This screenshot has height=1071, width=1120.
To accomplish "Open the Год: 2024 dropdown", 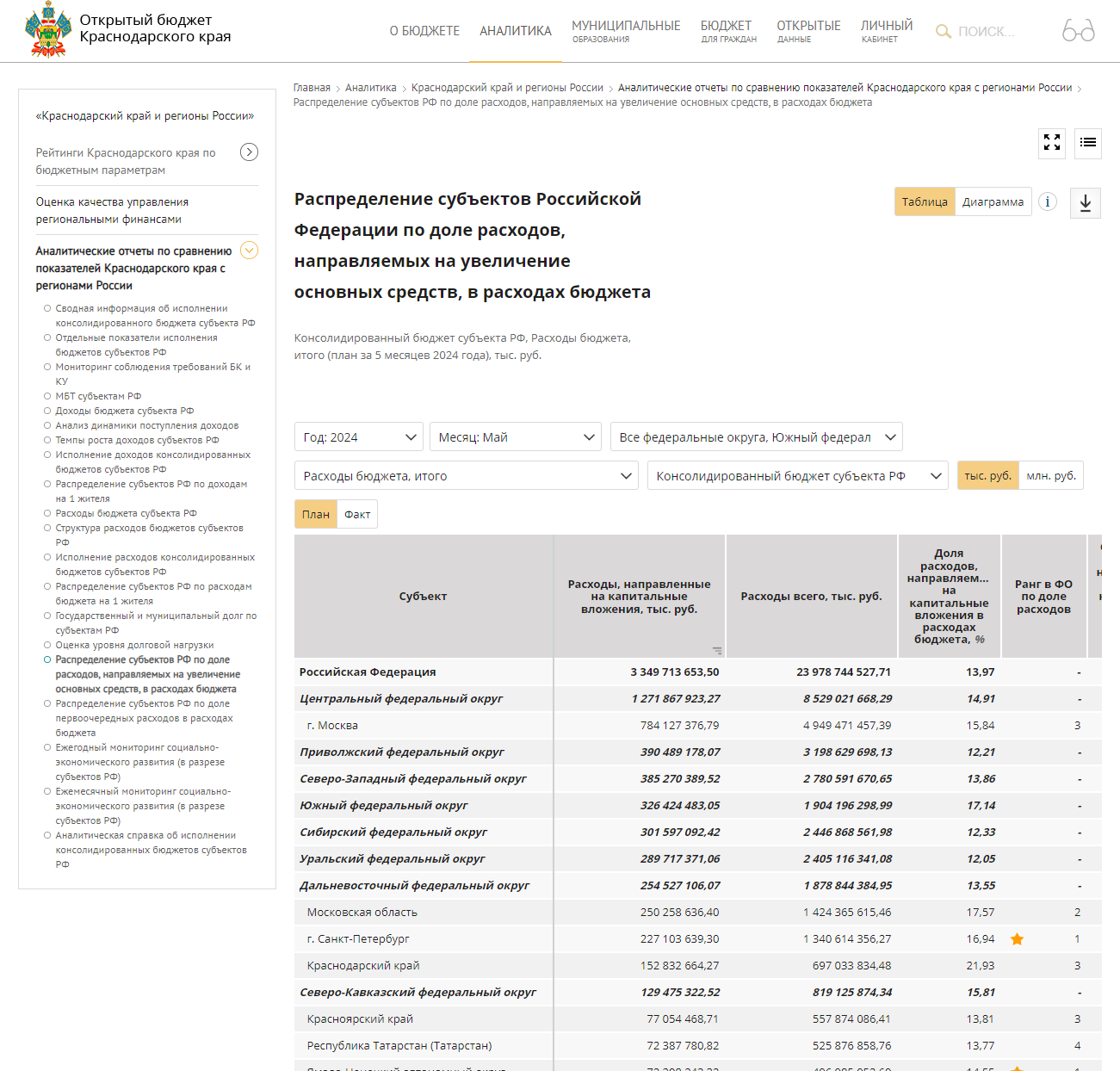I will [x=358, y=437].
